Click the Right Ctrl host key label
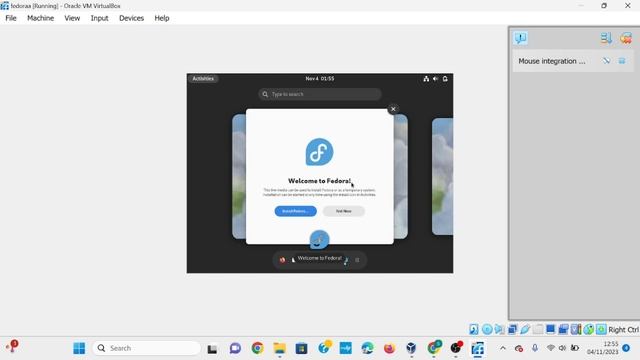Image resolution: width=640 pixels, height=360 pixels. pos(624,329)
